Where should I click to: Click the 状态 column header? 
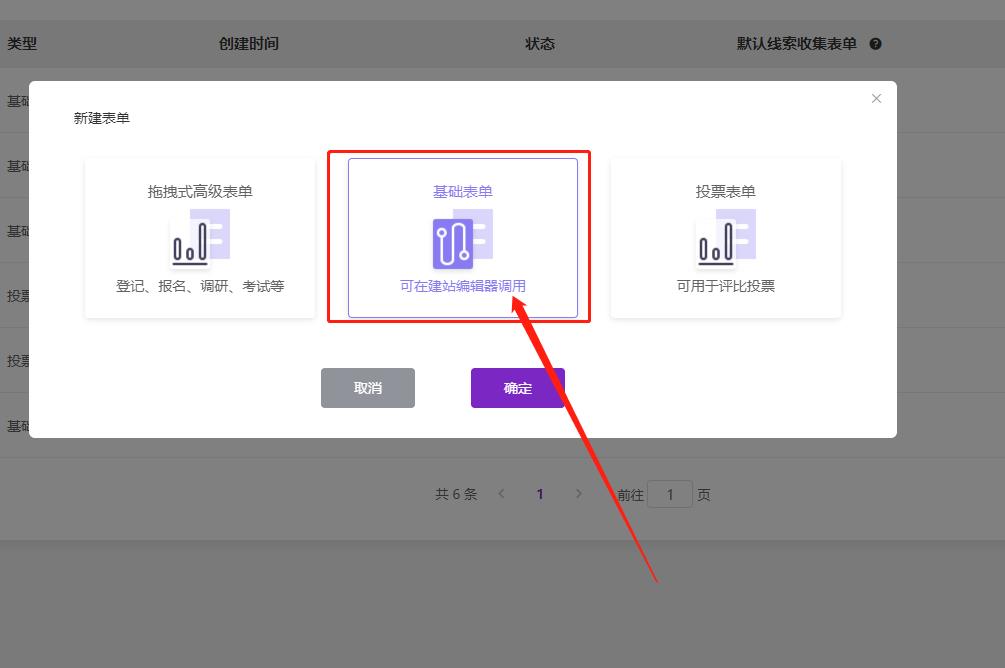(x=540, y=43)
